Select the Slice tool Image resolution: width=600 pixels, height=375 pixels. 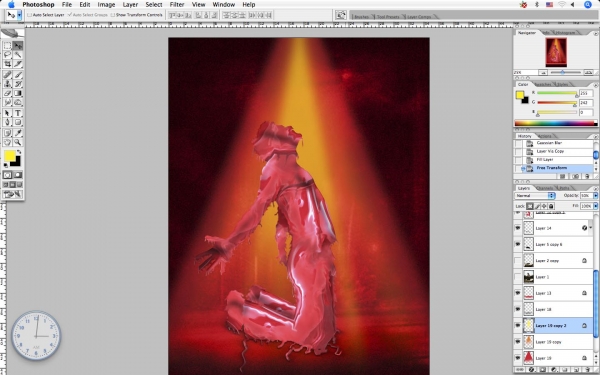pyautogui.click(x=18, y=64)
